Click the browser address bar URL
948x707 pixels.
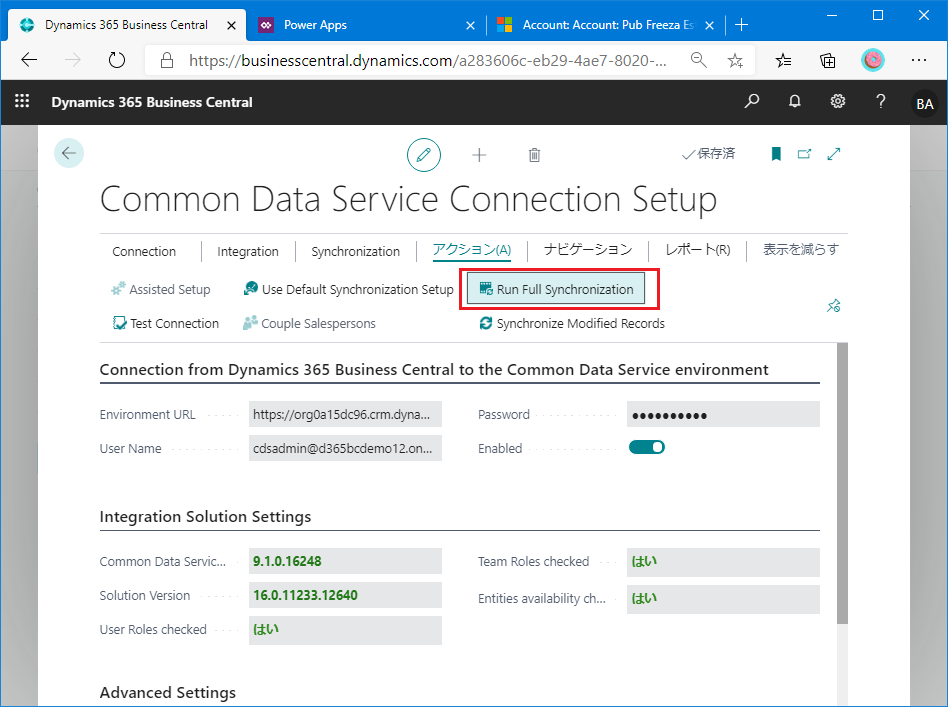tap(428, 60)
